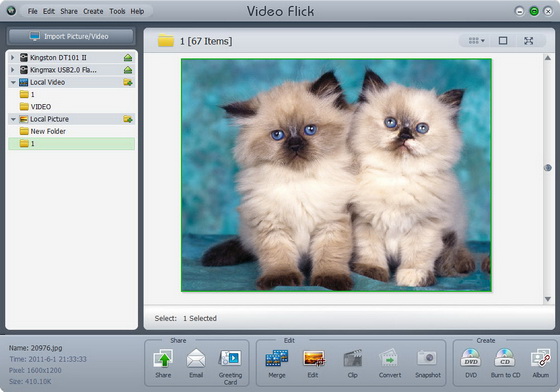Select the New Folder item

point(71,131)
